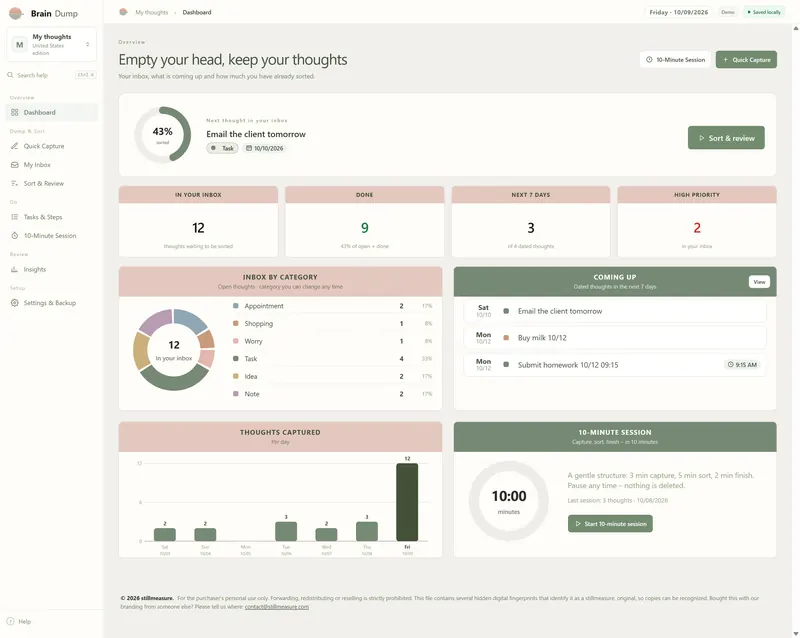
Task: Click the calendar icon beside 10/10/2026
Action: [249, 148]
